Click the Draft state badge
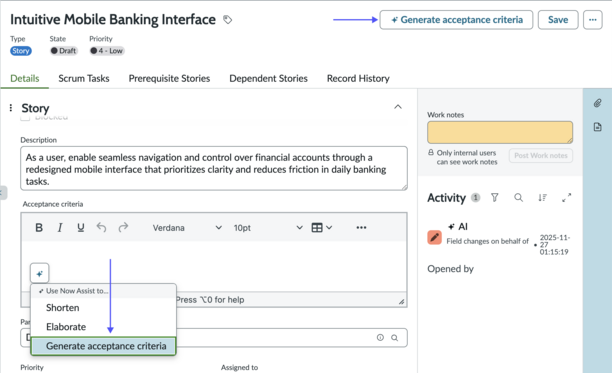The image size is (612, 373). (x=64, y=51)
